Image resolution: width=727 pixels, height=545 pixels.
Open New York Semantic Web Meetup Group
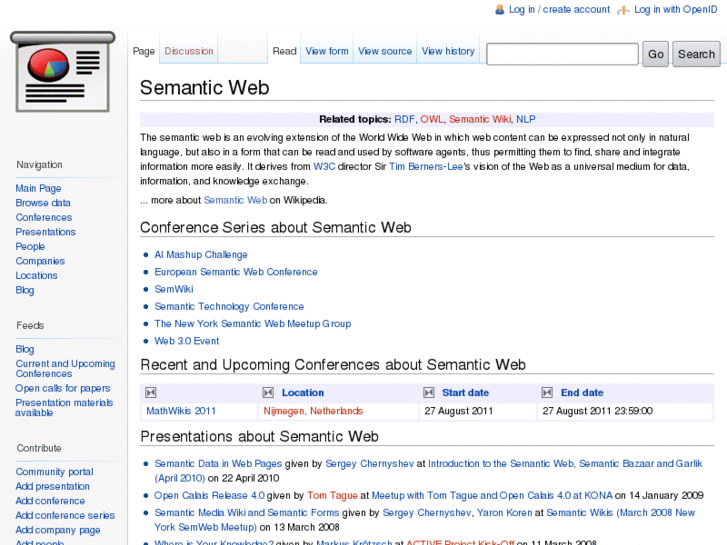pos(253,323)
